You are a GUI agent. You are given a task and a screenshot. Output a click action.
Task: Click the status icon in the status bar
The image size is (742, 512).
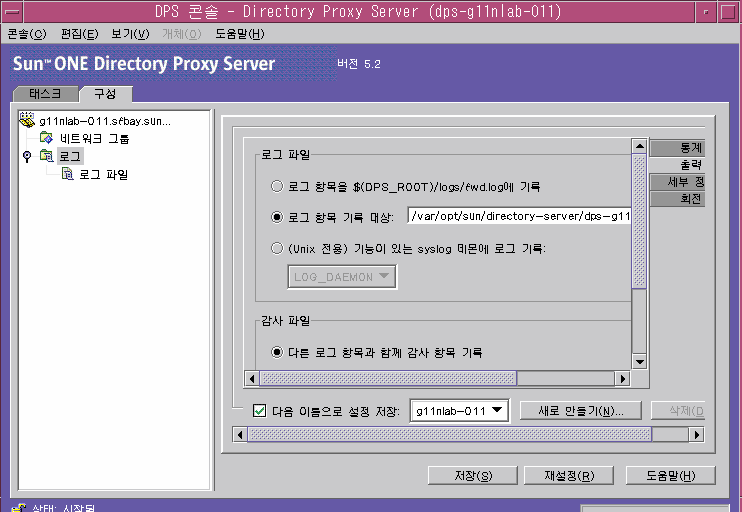[x=19, y=508]
